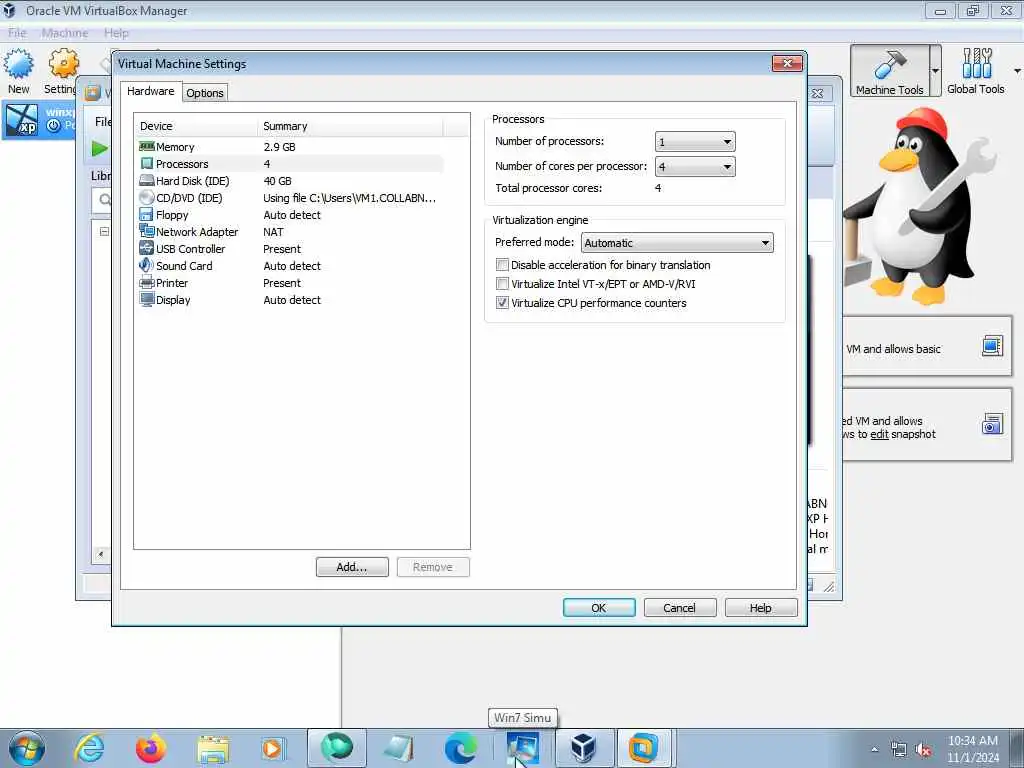Click the Device column header
Screen dimensions: 1024x768
coord(196,126)
